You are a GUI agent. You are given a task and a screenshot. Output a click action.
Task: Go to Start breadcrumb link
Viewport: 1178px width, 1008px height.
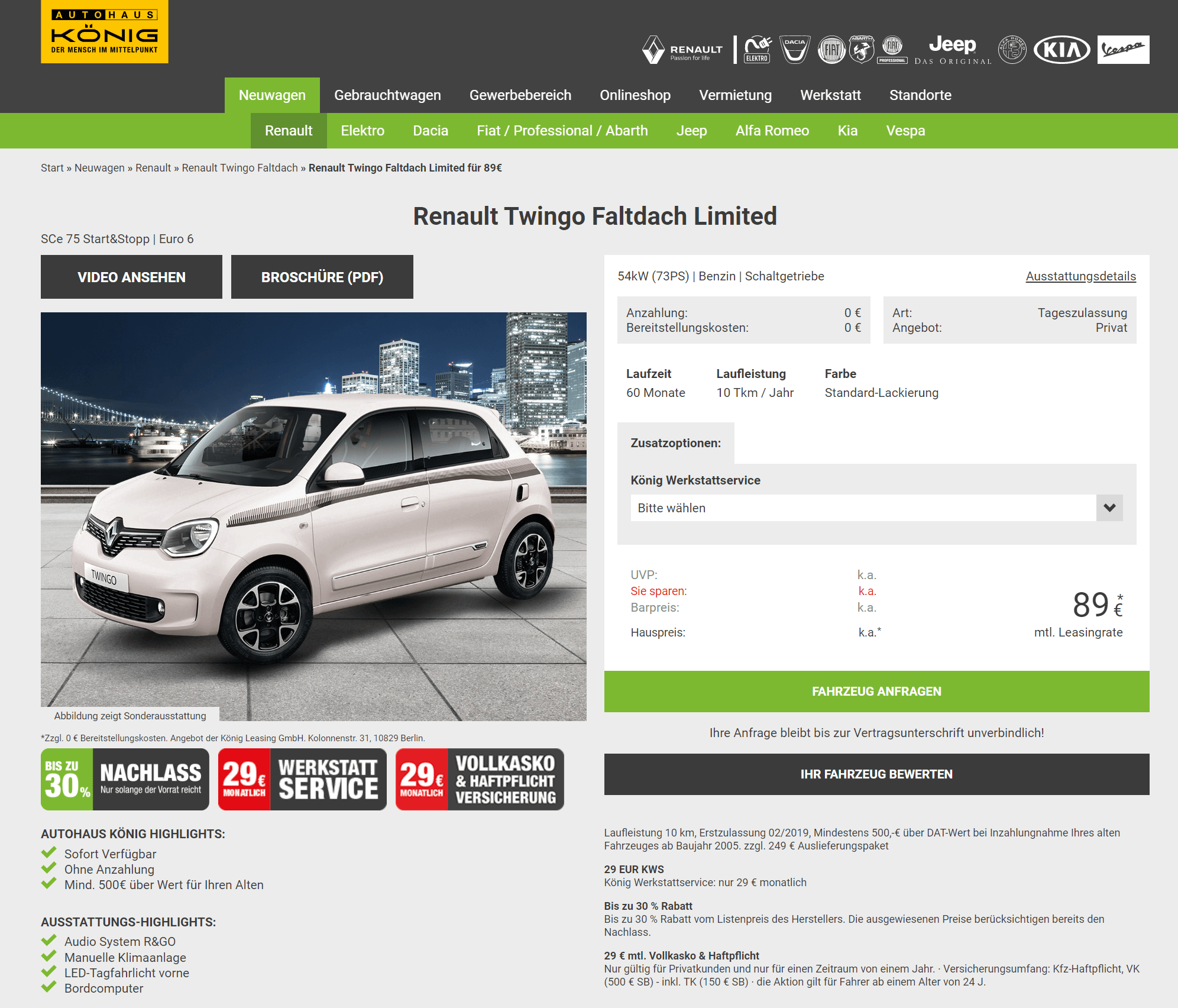52,168
